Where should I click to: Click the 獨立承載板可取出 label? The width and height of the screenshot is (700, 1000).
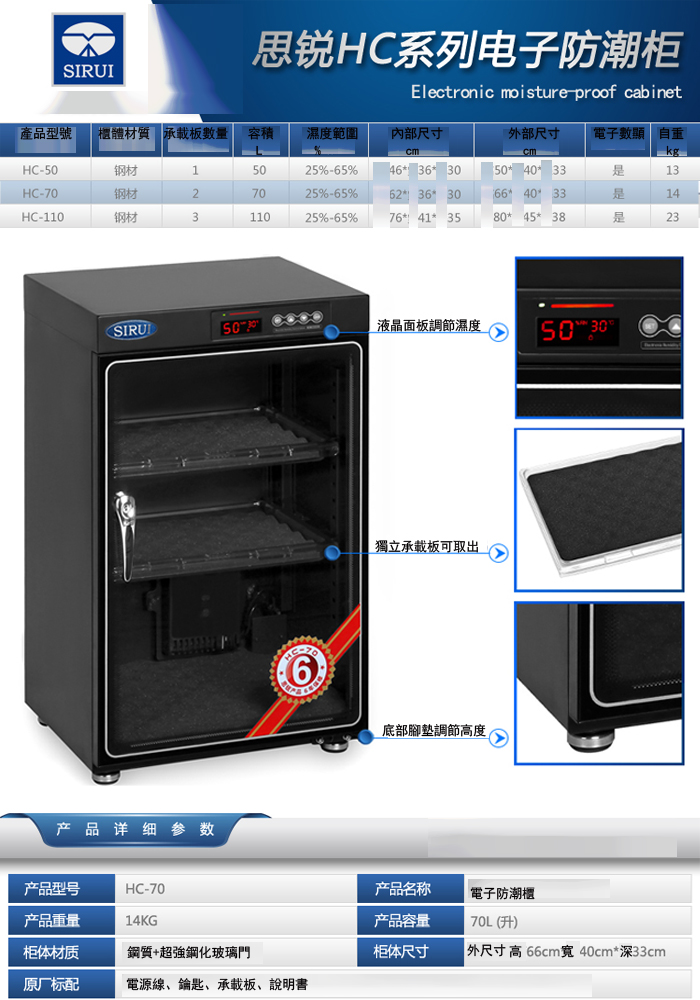pyautogui.click(x=427, y=546)
